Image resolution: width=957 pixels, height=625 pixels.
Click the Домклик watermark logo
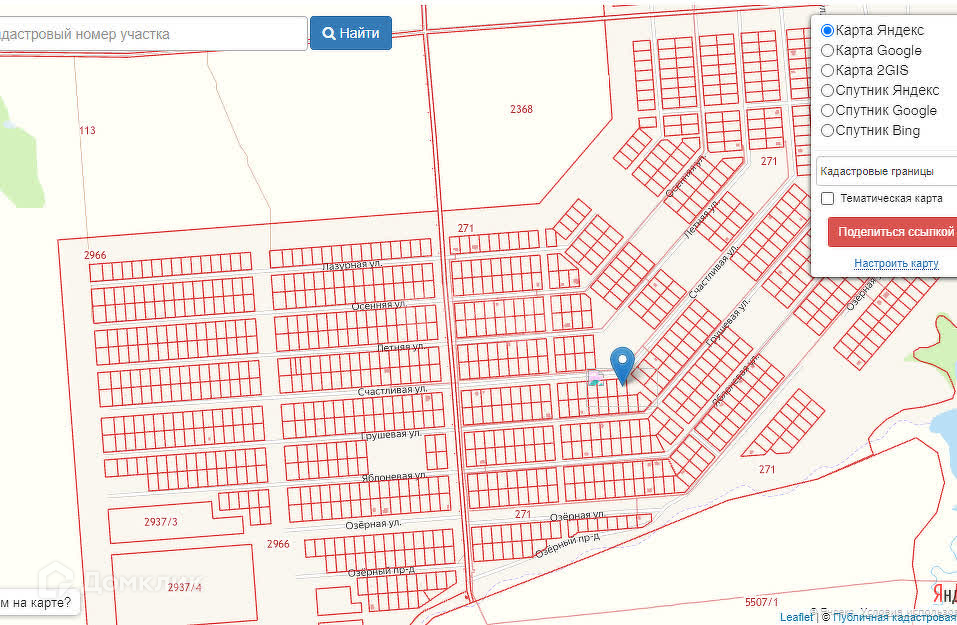(x=119, y=581)
